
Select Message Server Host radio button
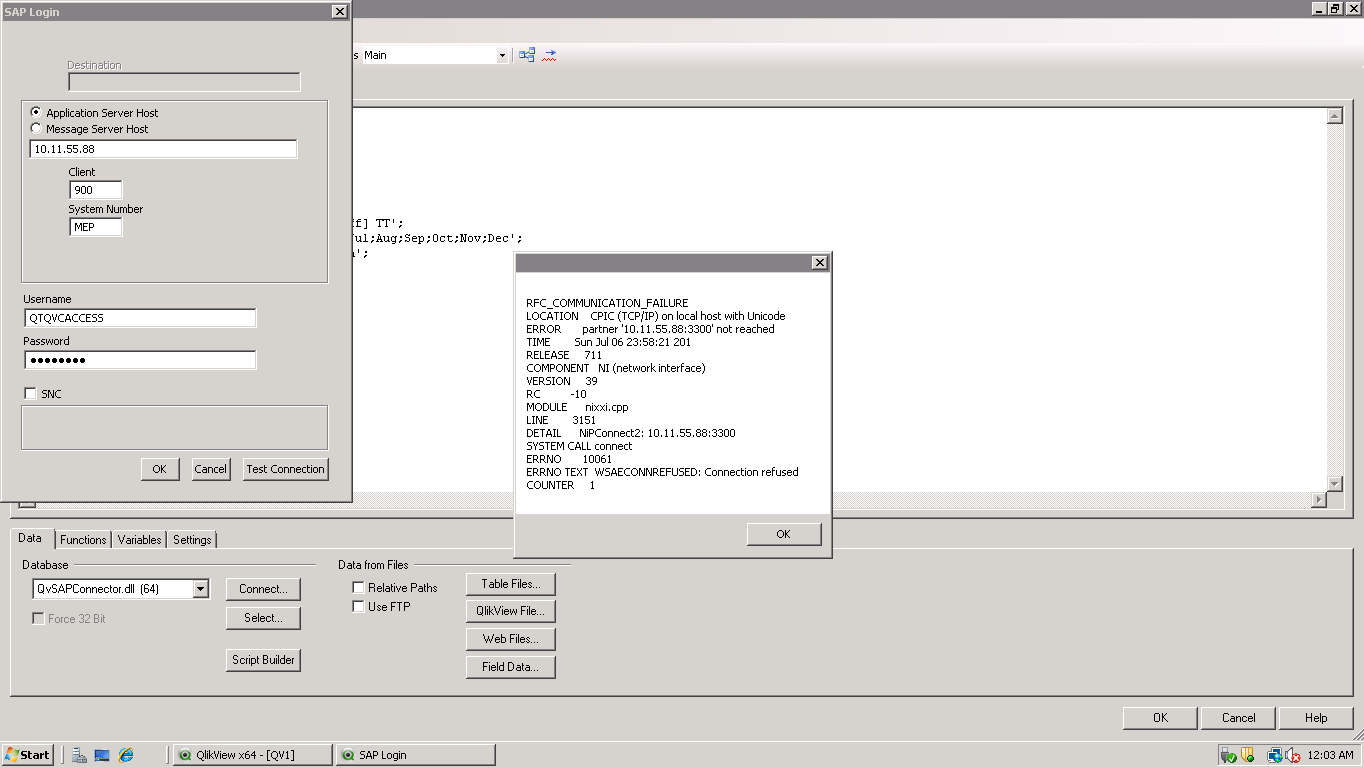coord(36,129)
